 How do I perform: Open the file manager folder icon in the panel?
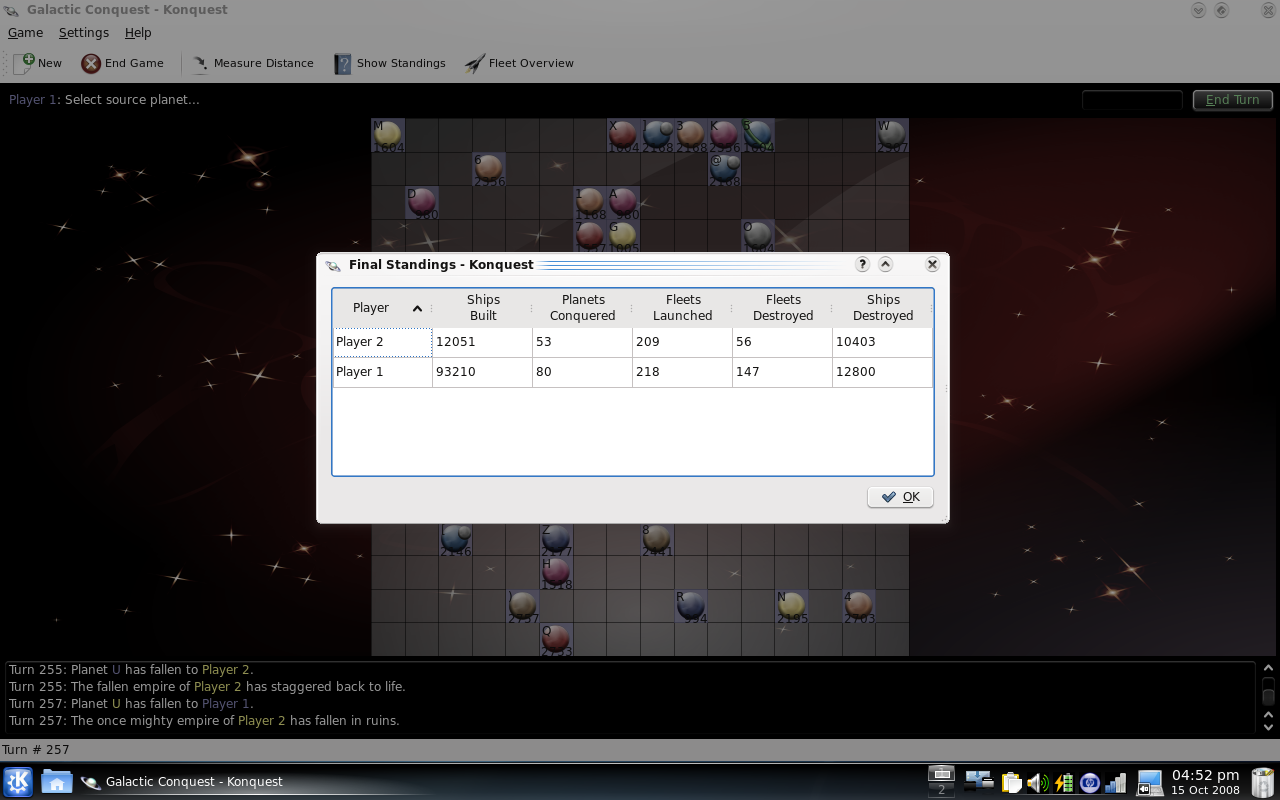point(56,782)
